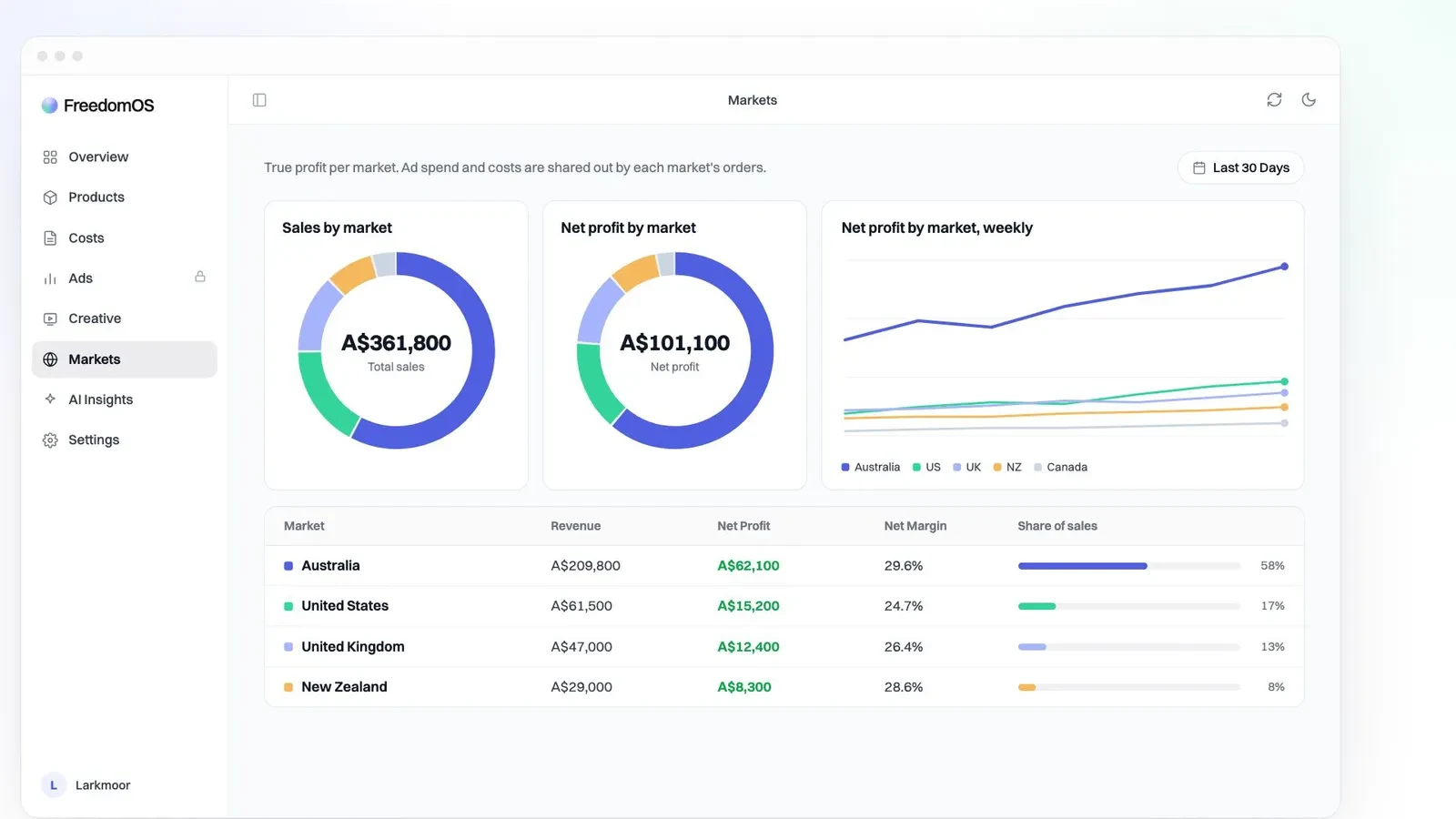The height and width of the screenshot is (819, 1456).
Task: Click the A$361,800 total sales donut
Action: click(x=396, y=350)
